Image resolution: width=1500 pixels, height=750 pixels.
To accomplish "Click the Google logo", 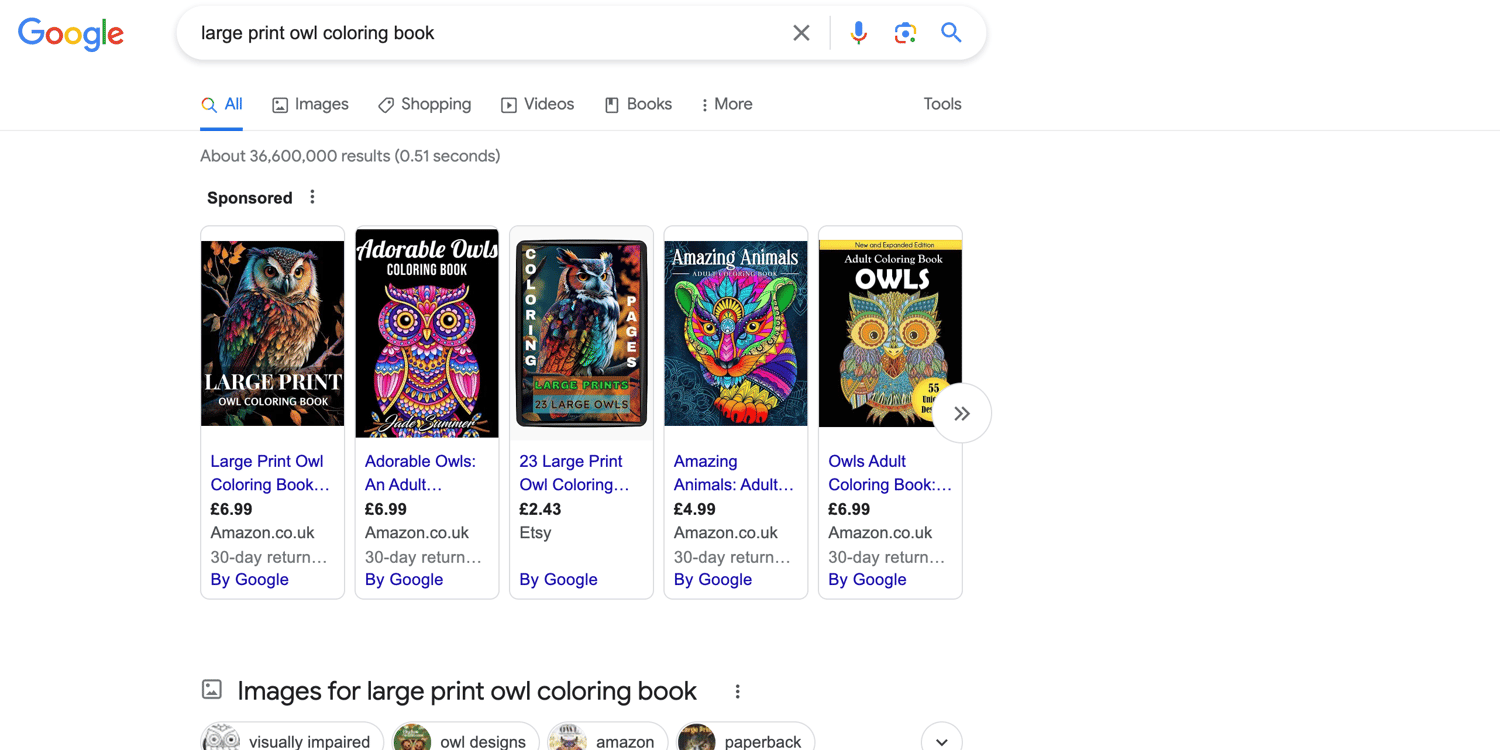I will [x=70, y=34].
